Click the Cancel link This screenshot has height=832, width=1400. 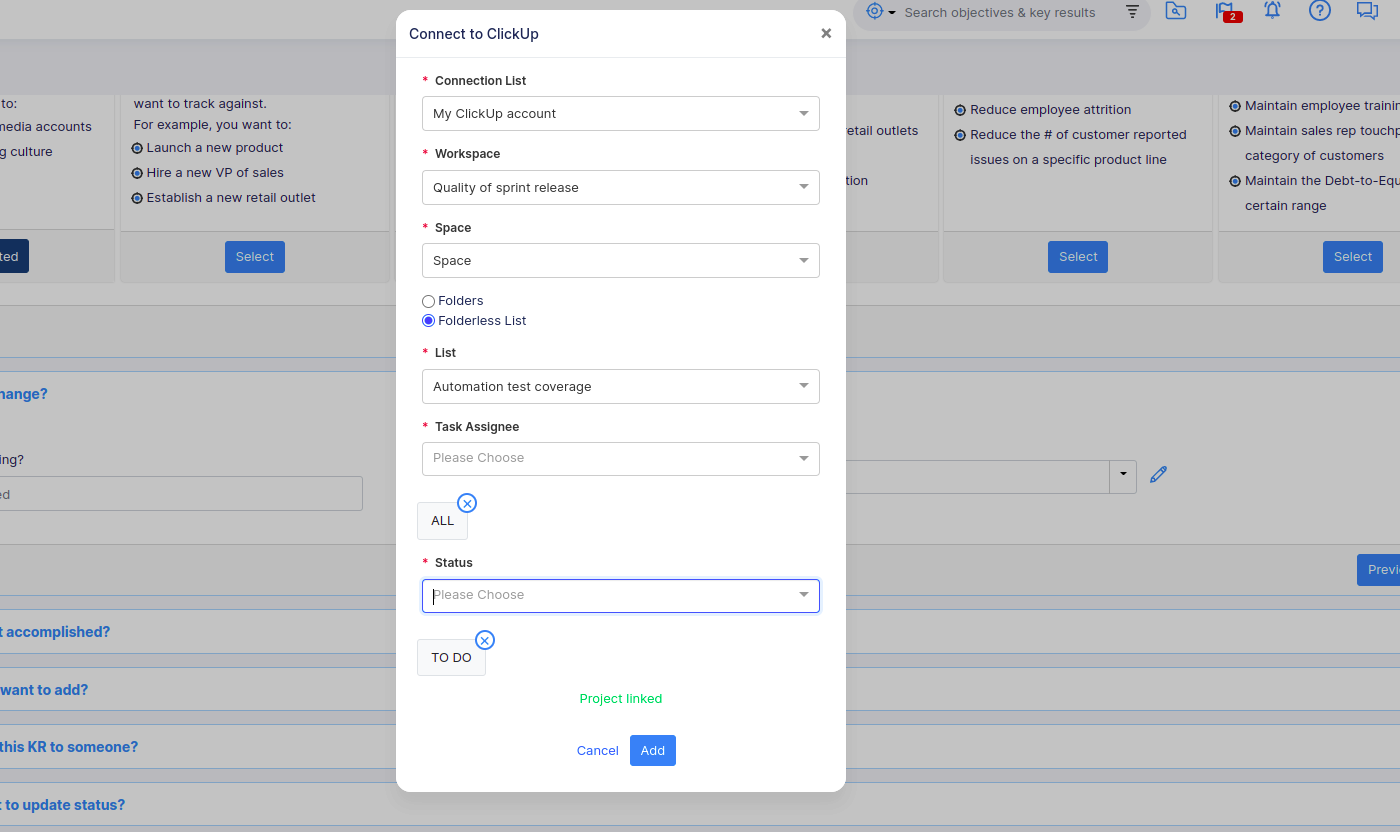coord(598,750)
